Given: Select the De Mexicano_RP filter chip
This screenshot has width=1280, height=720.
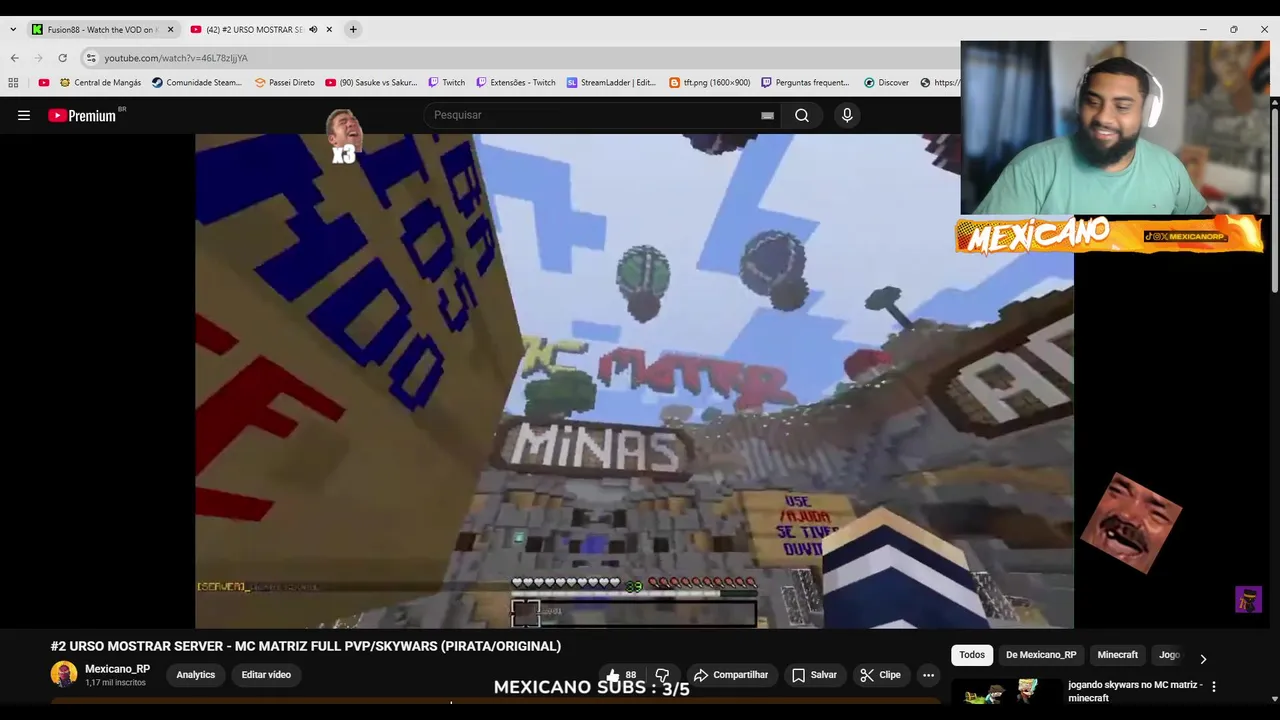Looking at the screenshot, I should [x=1041, y=655].
